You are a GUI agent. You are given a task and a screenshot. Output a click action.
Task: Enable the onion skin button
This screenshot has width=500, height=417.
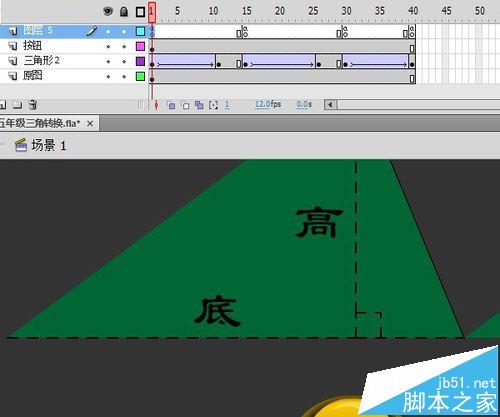point(171,105)
